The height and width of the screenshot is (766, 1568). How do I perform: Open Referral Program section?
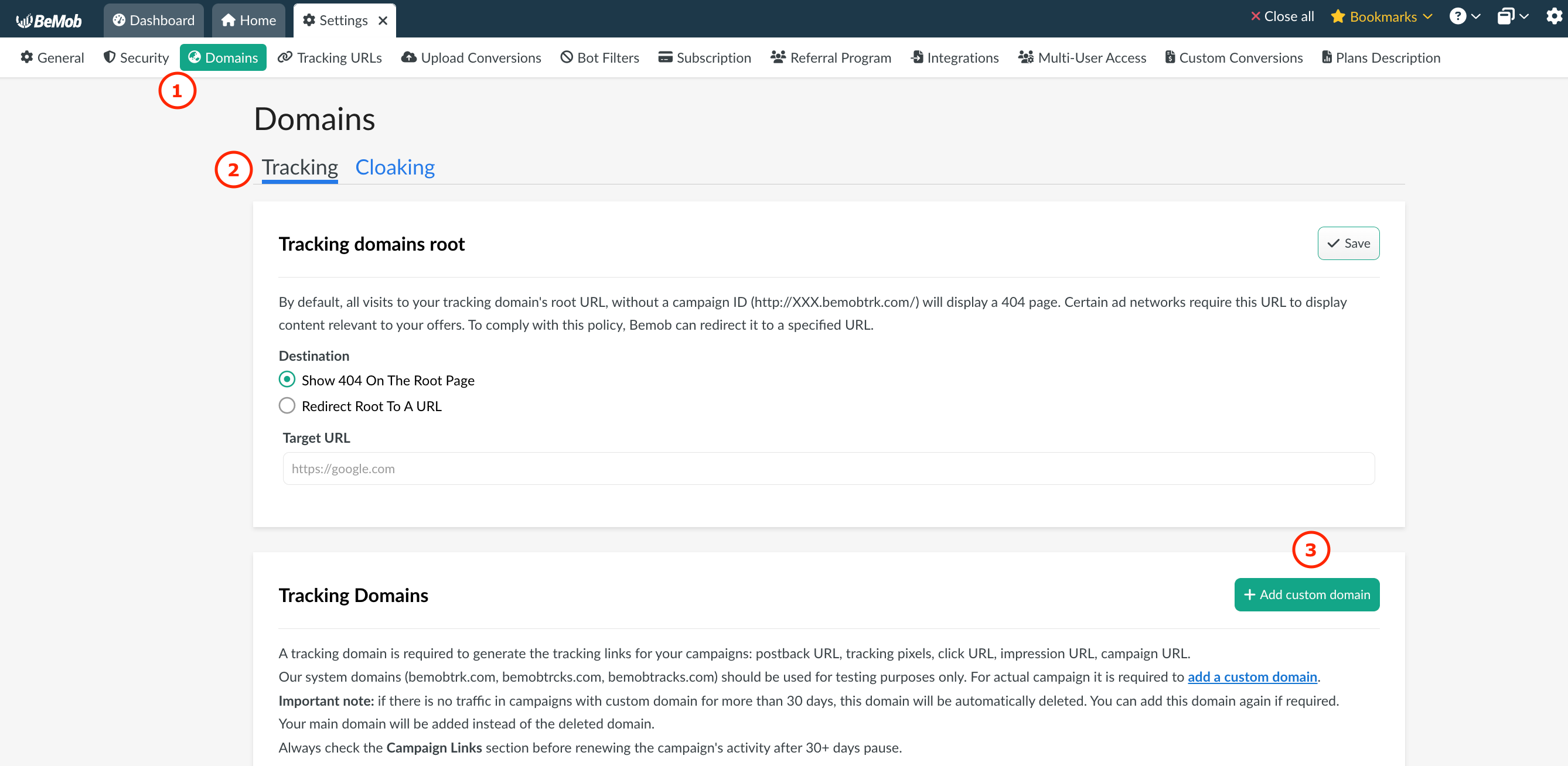click(x=831, y=57)
